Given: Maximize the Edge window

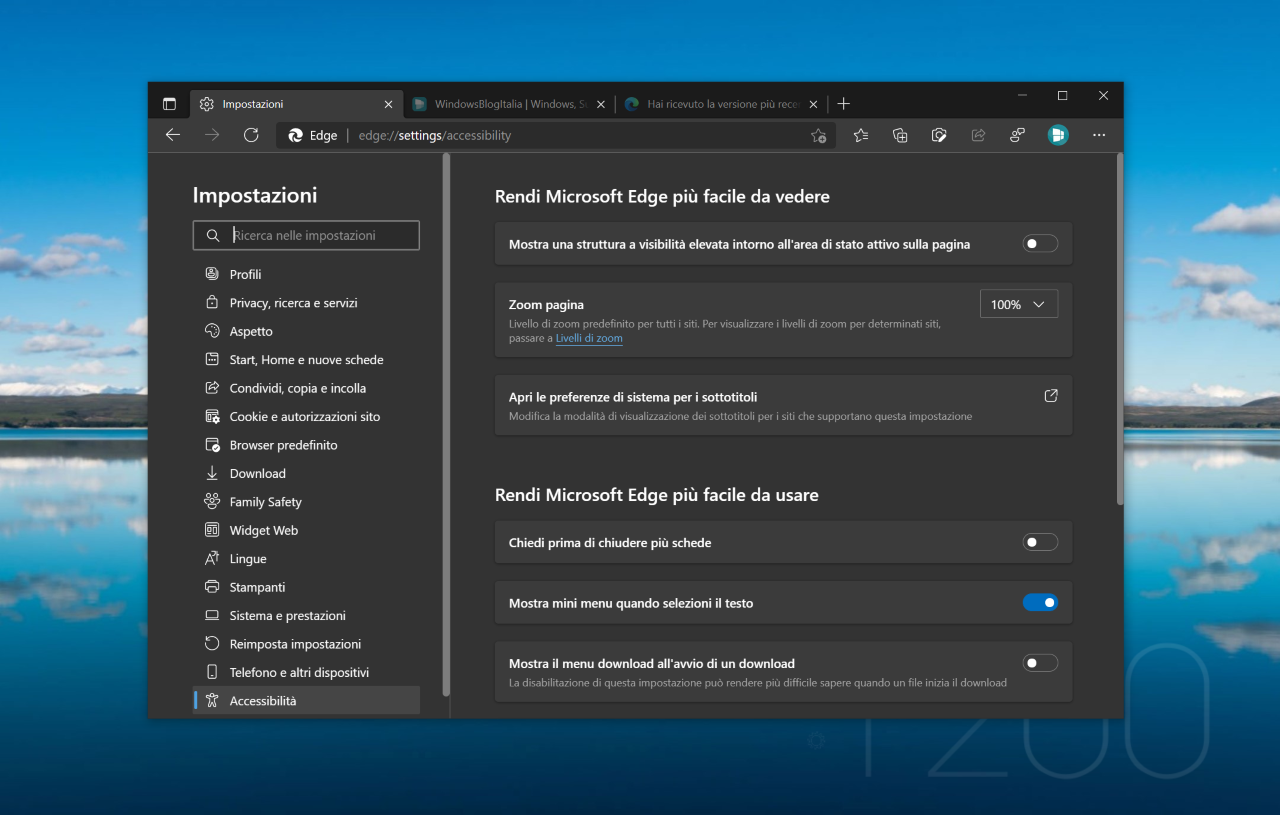Looking at the screenshot, I should point(1062,96).
